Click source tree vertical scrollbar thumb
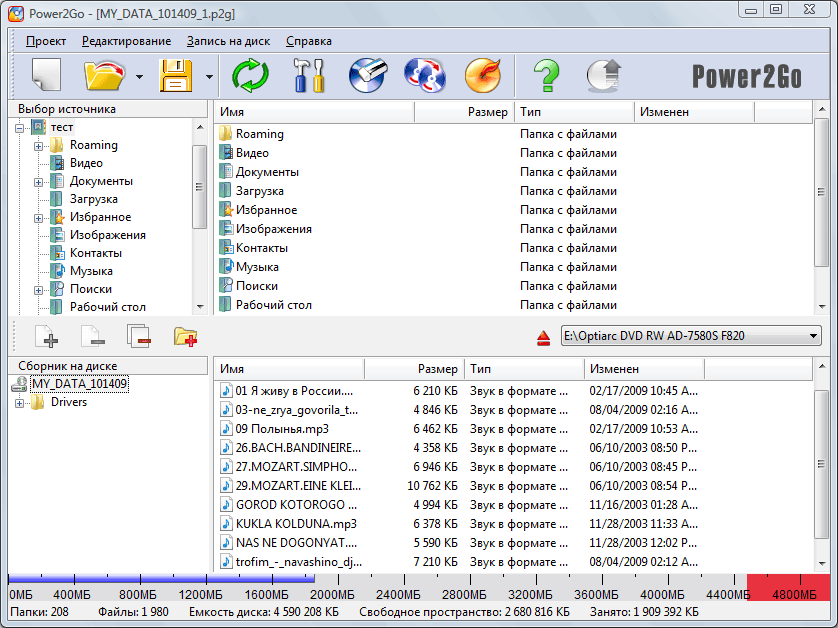This screenshot has height=628, width=838. click(199, 187)
